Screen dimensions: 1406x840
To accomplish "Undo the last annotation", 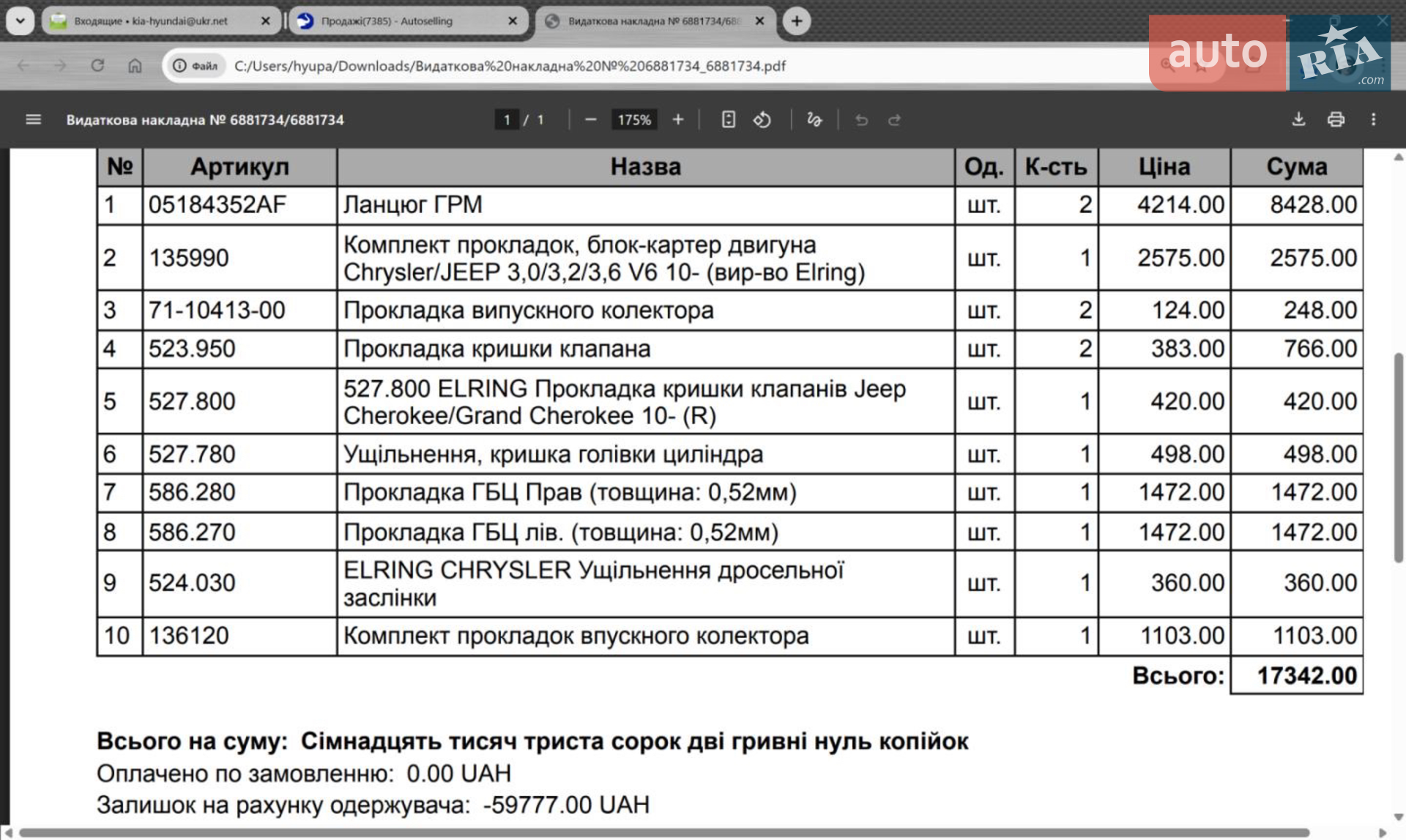I will (861, 119).
